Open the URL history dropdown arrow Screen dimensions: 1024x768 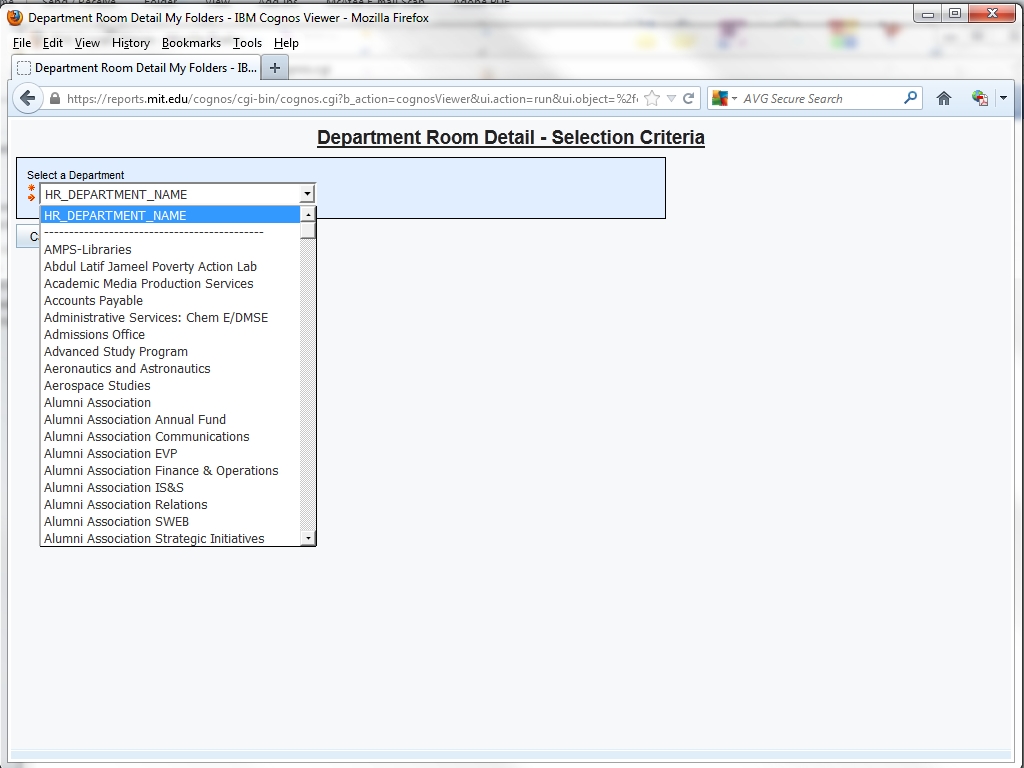(671, 98)
